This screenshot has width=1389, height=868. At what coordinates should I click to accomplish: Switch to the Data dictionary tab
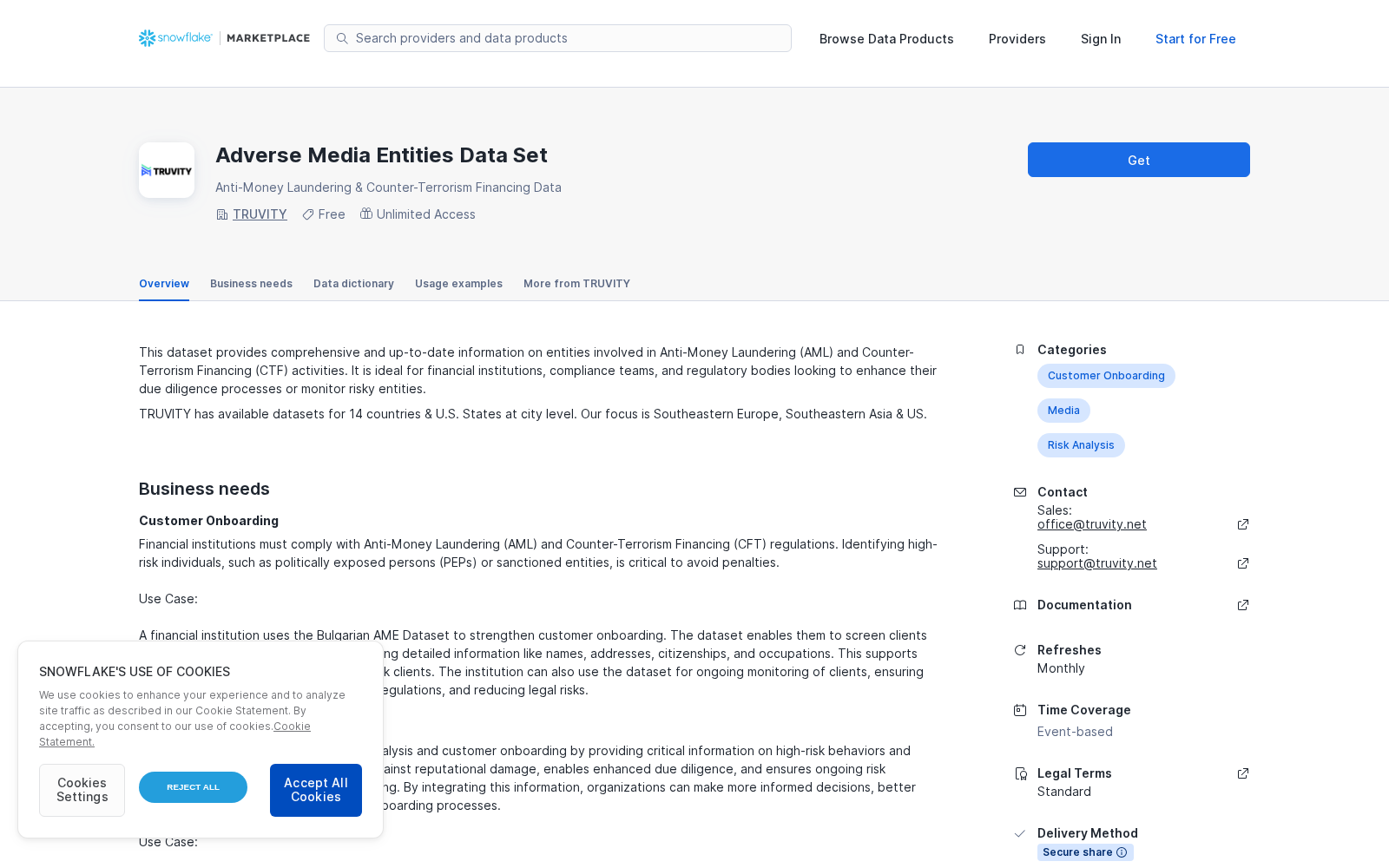pyautogui.click(x=353, y=284)
